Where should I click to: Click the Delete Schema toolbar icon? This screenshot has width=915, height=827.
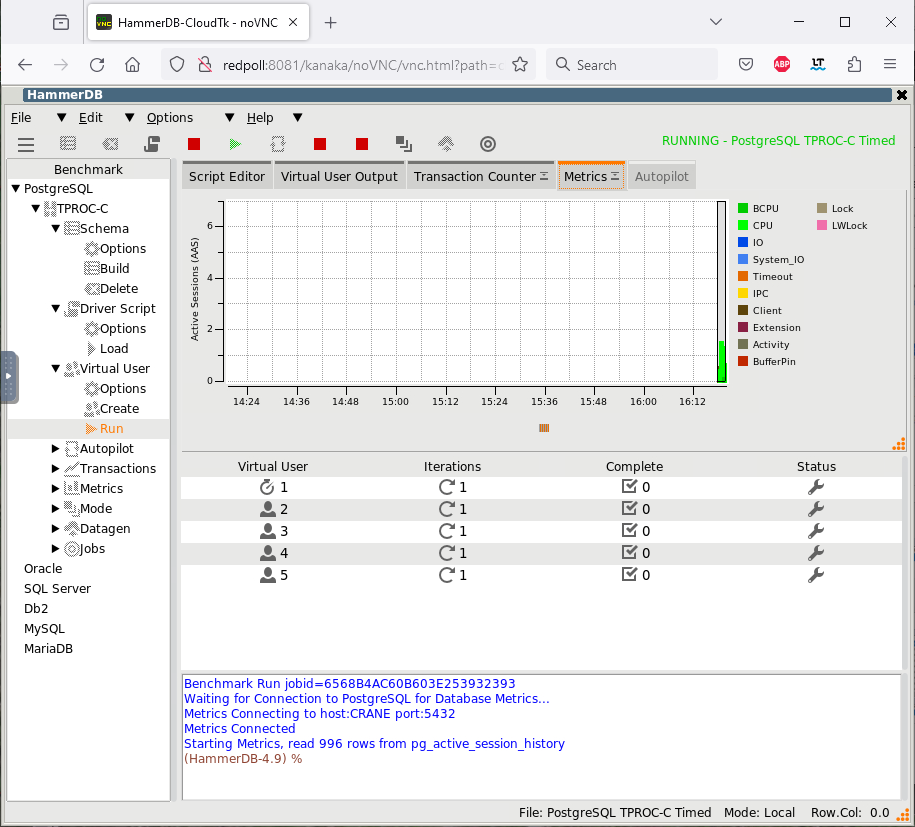point(110,144)
